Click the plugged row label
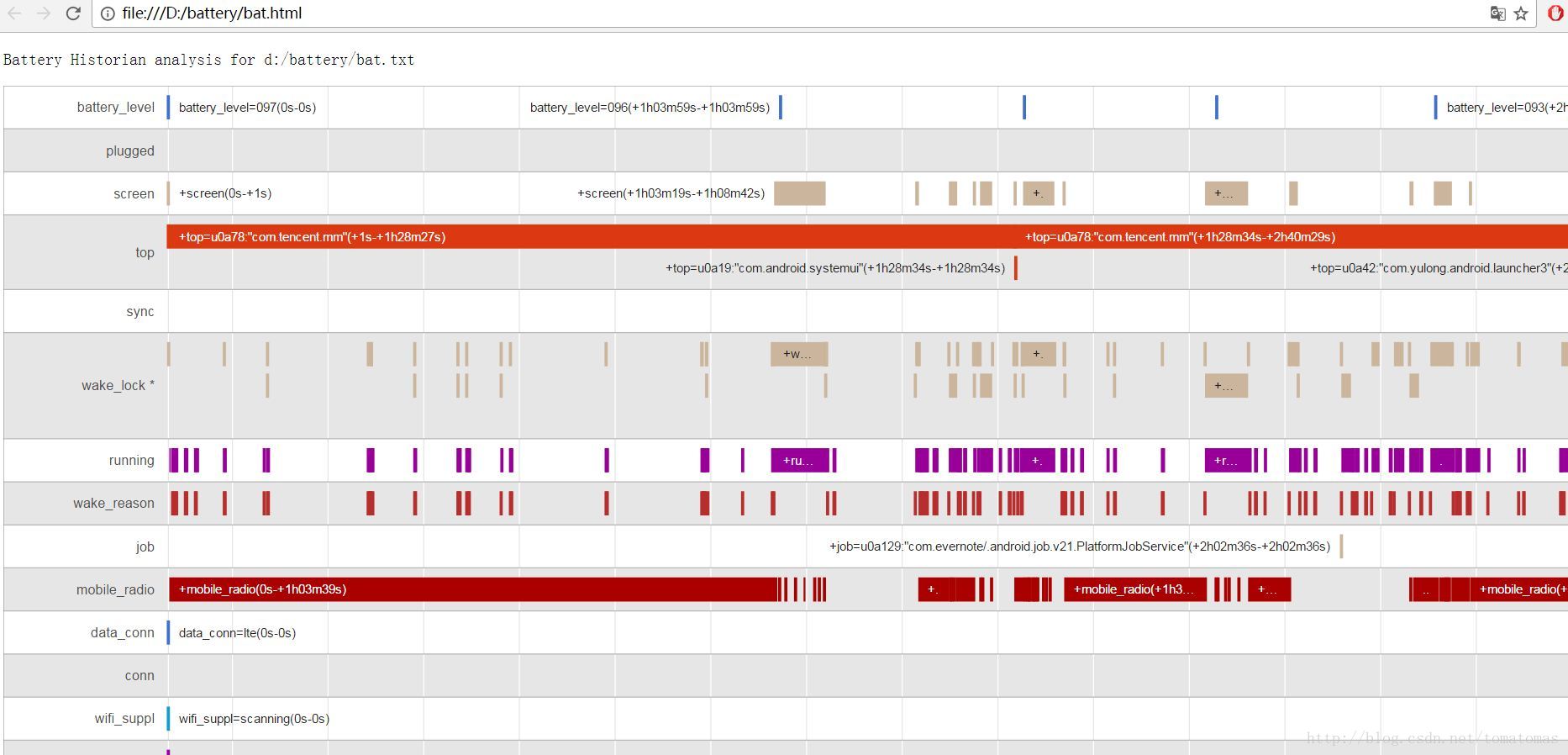Viewport: 1568px width, 755px height. click(x=130, y=151)
